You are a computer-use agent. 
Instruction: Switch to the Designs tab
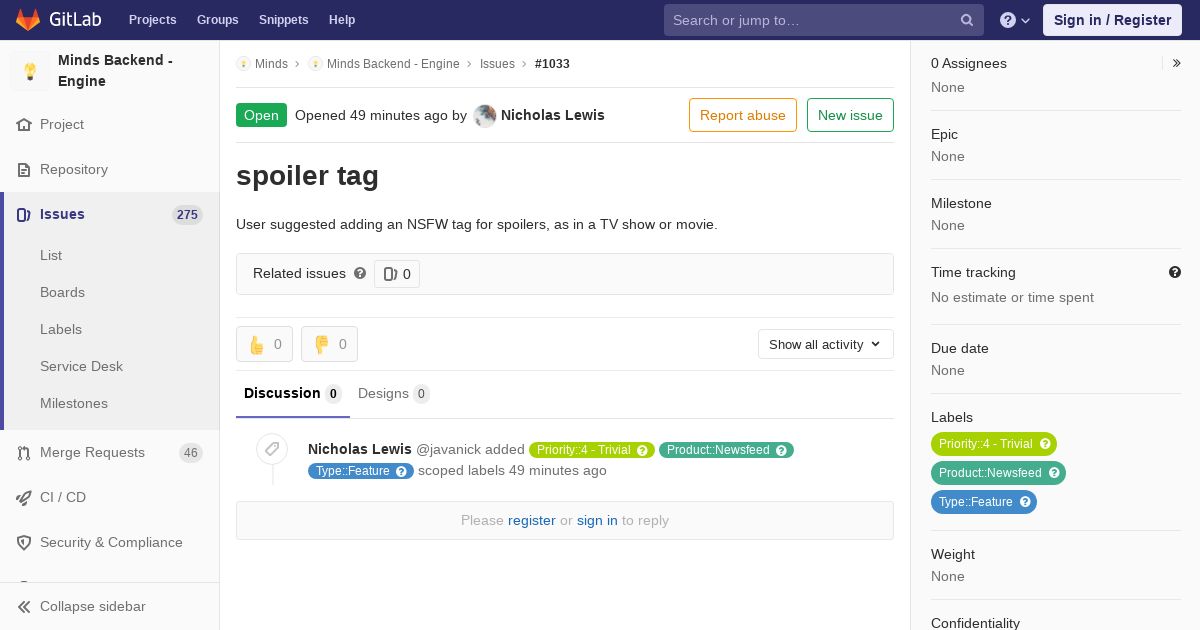[394, 394]
